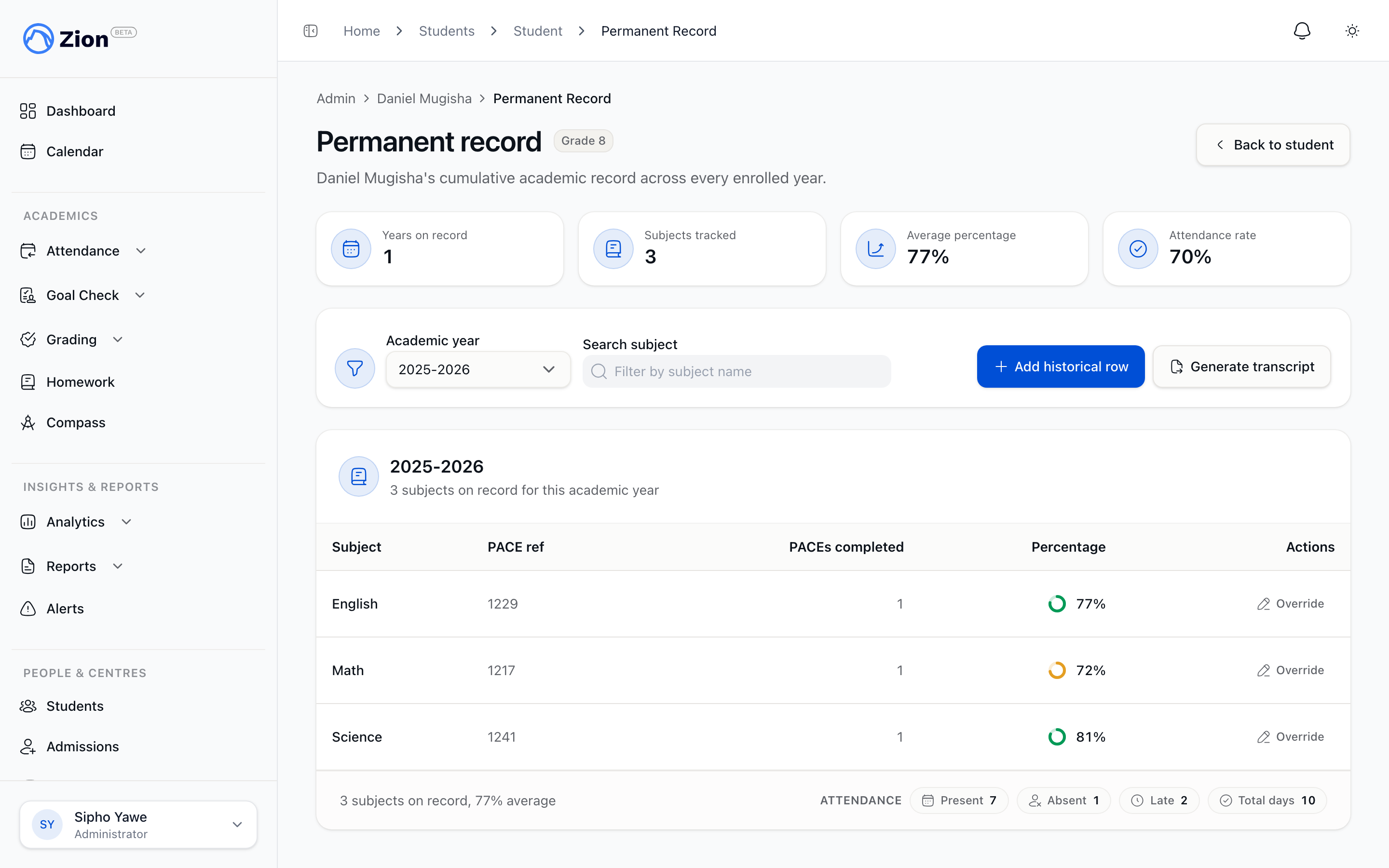Click Back to student button

point(1273,145)
